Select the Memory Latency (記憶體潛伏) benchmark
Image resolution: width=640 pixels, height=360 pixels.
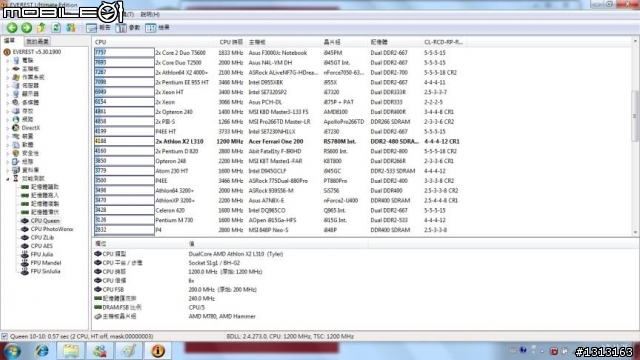tap(45, 212)
